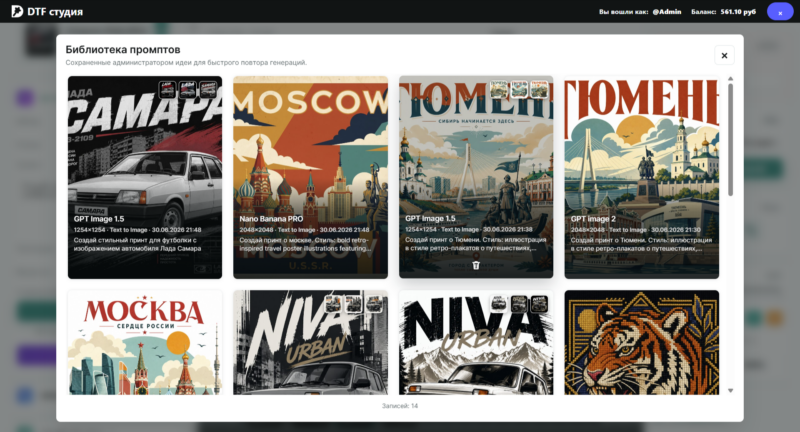Click the scrollbar down arrow in the prompt library
This screenshot has width=800, height=432.
pos(730,391)
